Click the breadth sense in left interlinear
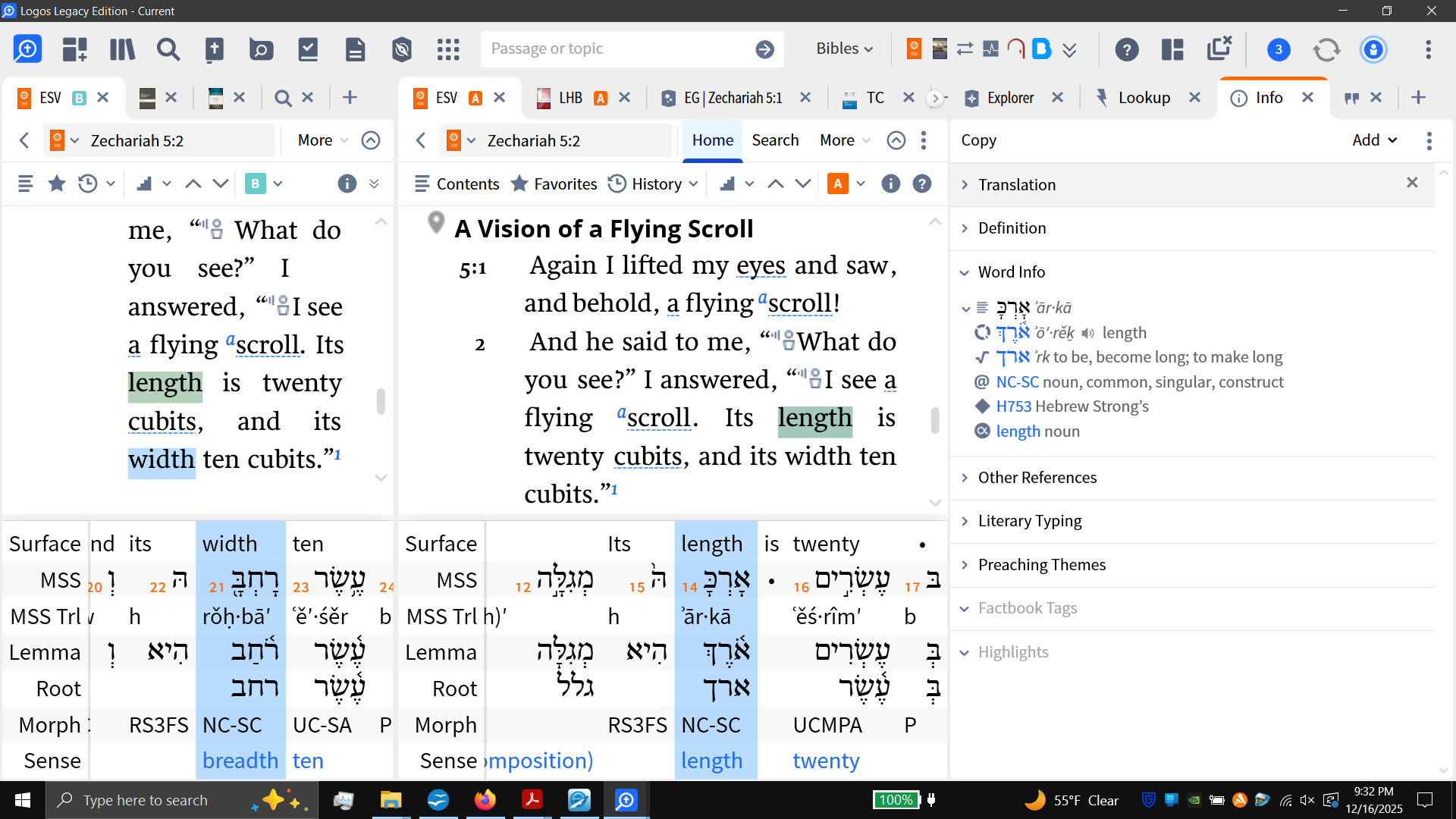The width and height of the screenshot is (1456, 819). tap(240, 761)
